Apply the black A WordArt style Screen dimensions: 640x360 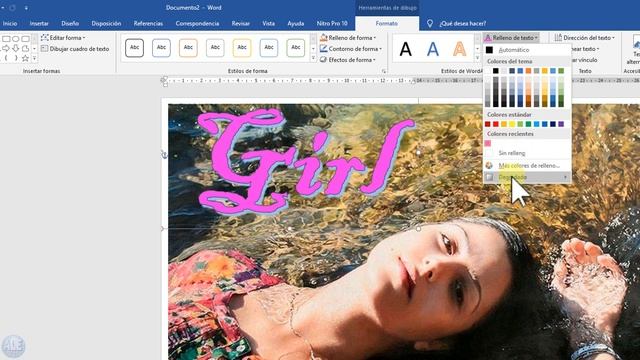(406, 49)
